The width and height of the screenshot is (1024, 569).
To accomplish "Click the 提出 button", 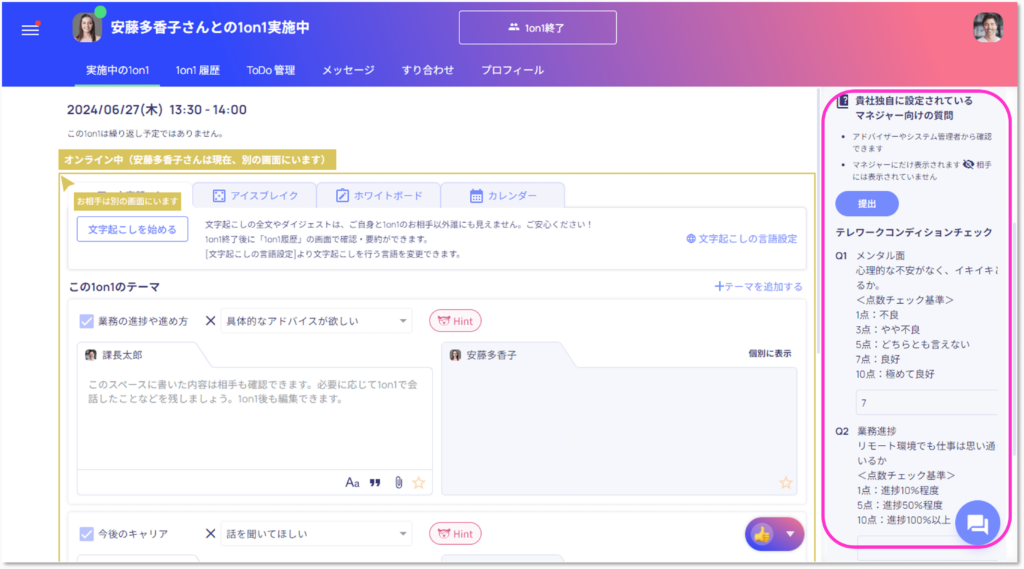I will tap(867, 204).
